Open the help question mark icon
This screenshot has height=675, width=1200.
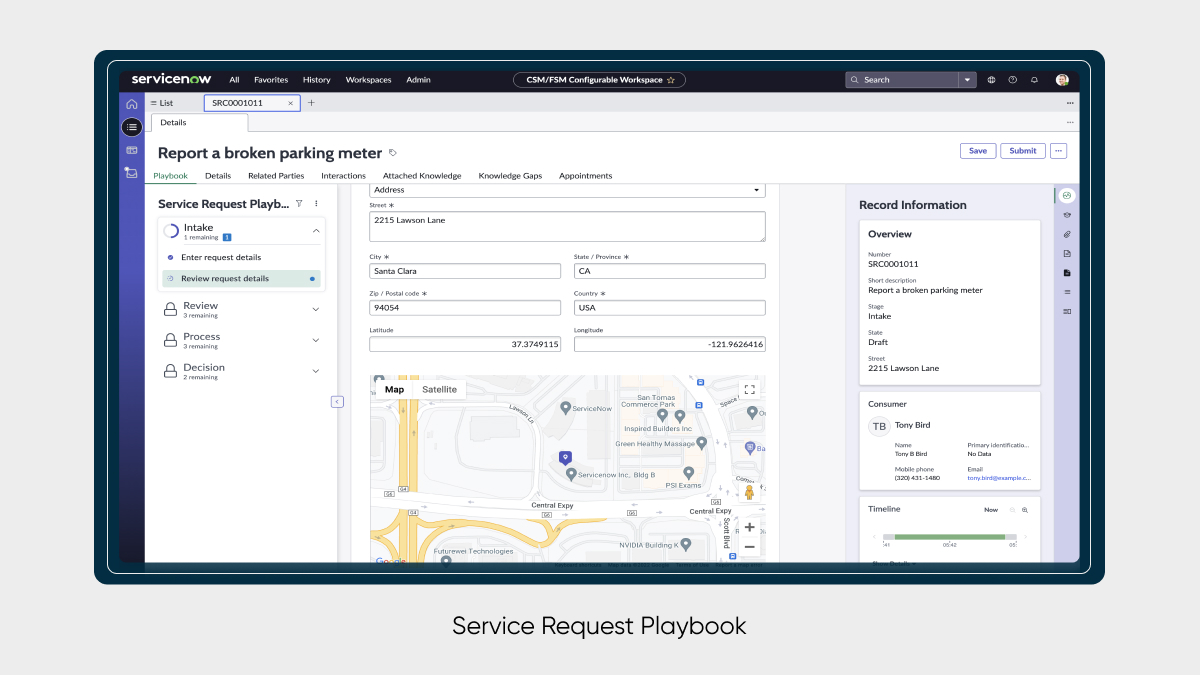coord(1012,80)
